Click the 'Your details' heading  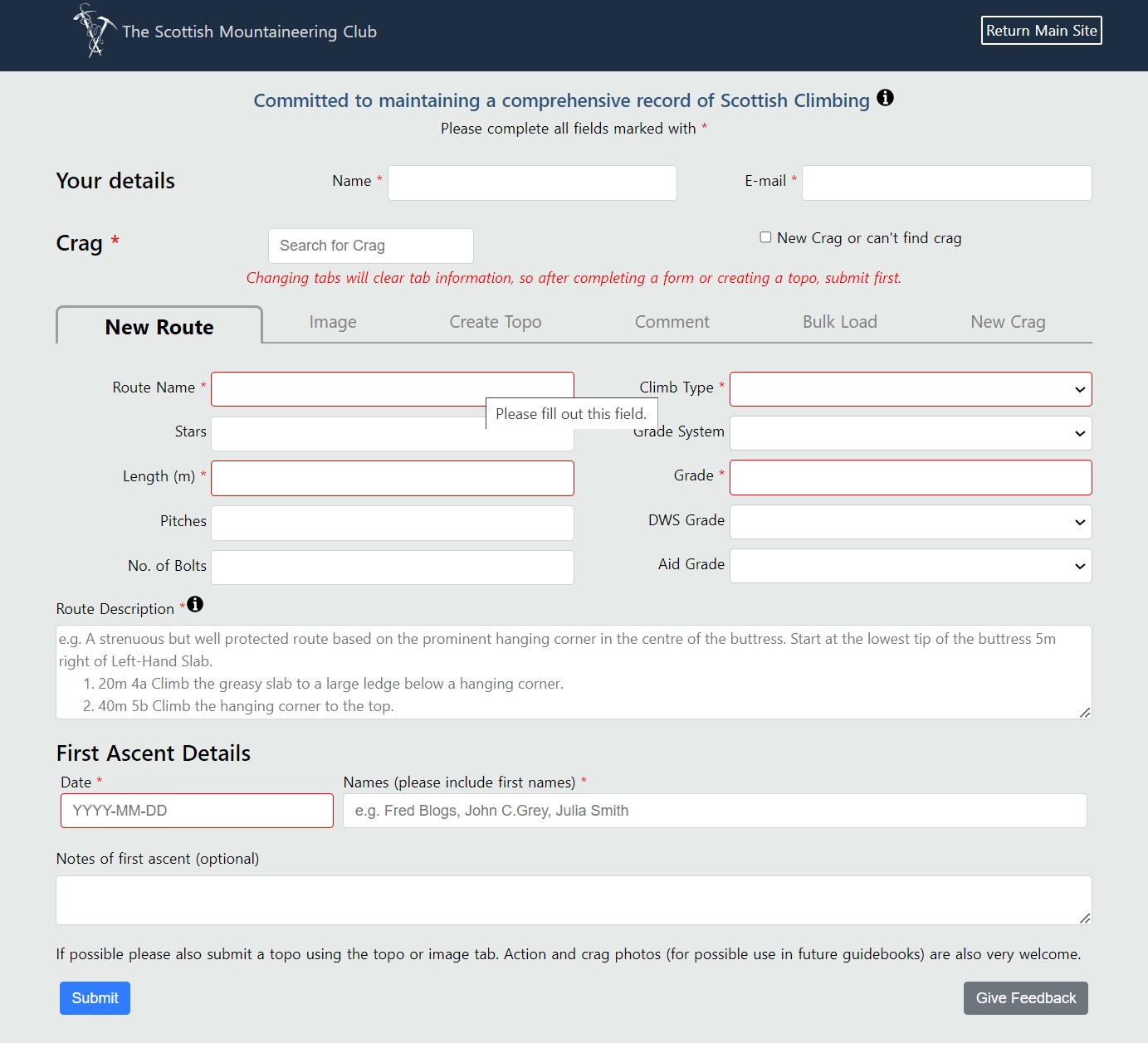coord(115,181)
